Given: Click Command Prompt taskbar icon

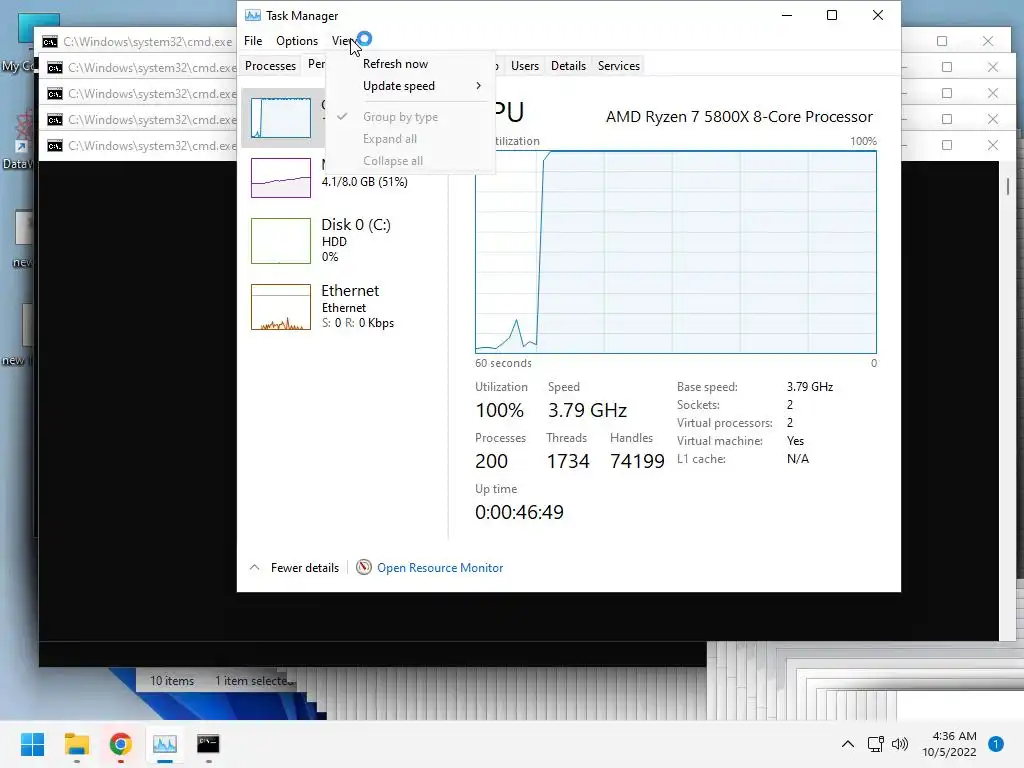Looking at the screenshot, I should pos(208,744).
